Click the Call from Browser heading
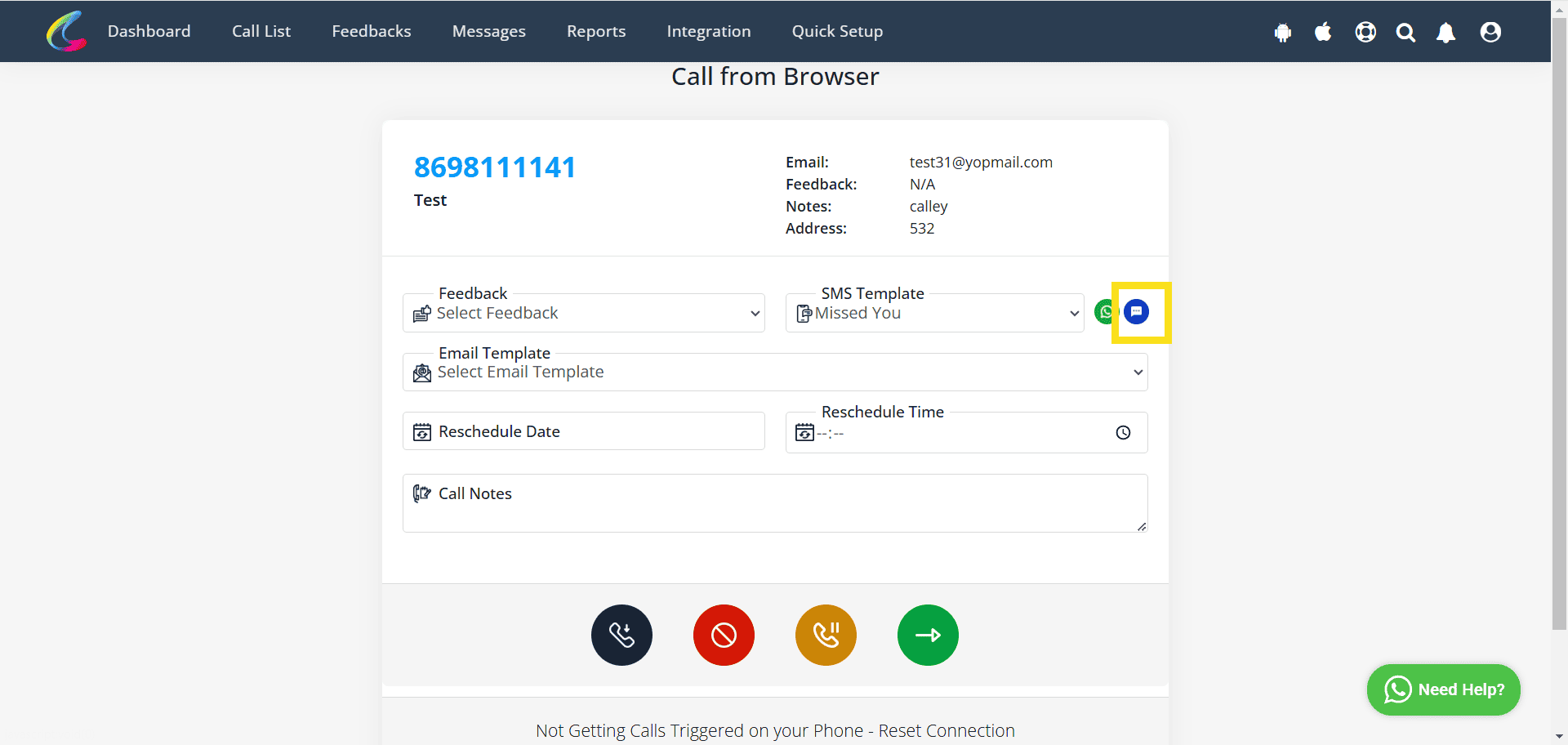1568x745 pixels. click(x=775, y=76)
